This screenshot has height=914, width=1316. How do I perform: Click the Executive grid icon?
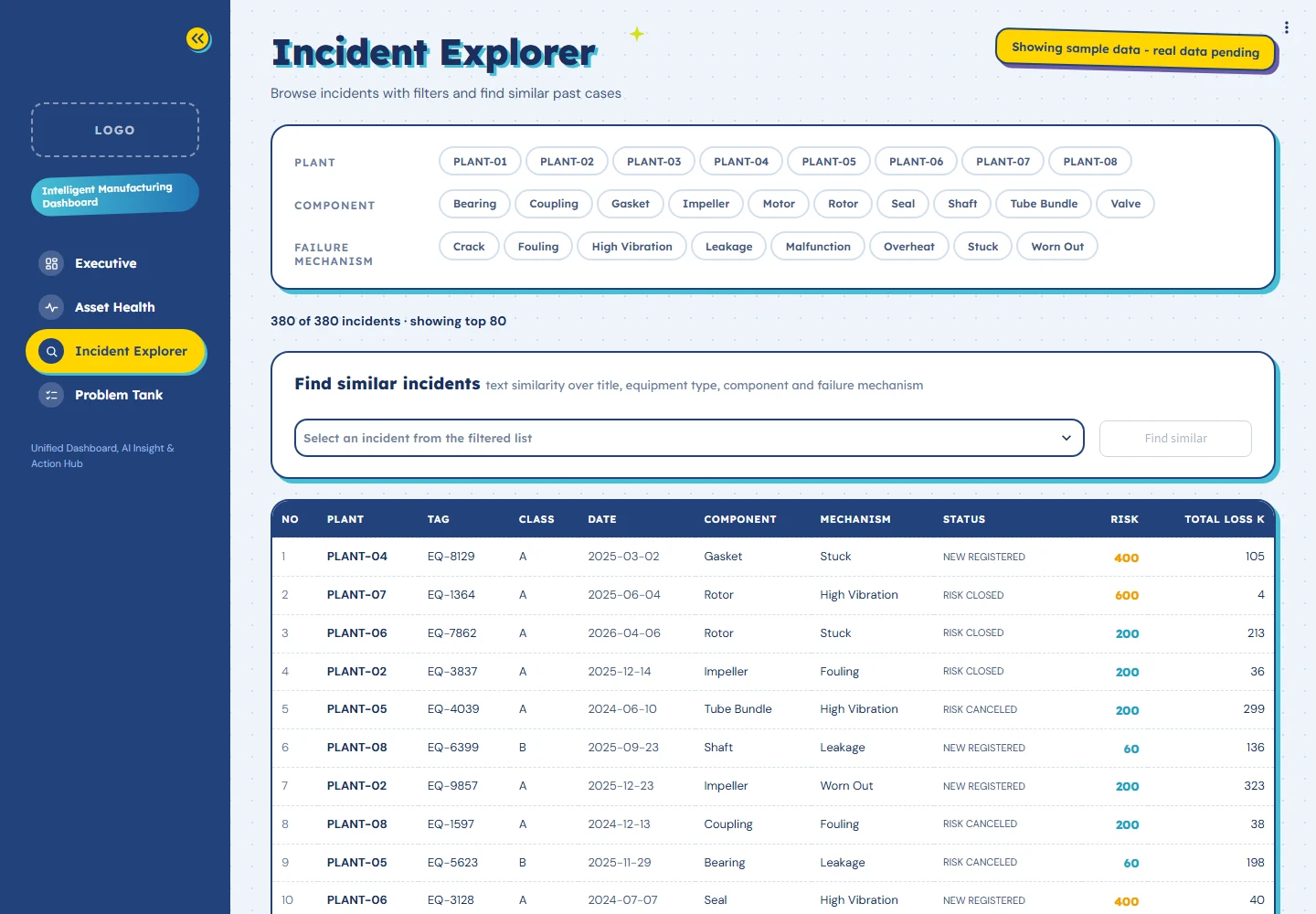point(51,263)
